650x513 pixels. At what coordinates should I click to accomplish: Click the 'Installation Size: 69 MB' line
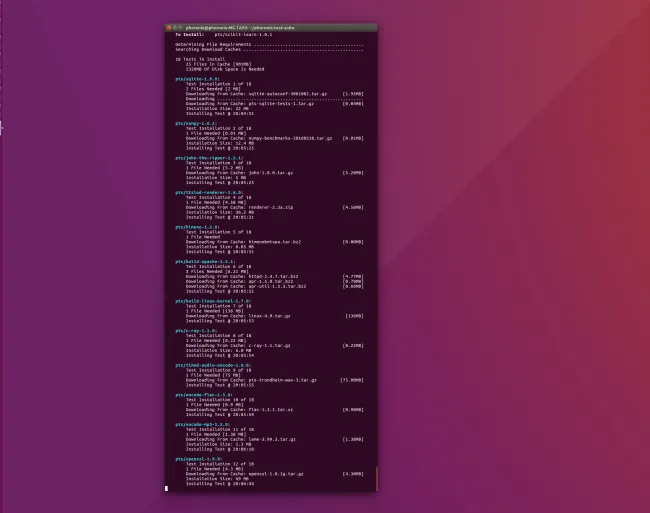217,479
